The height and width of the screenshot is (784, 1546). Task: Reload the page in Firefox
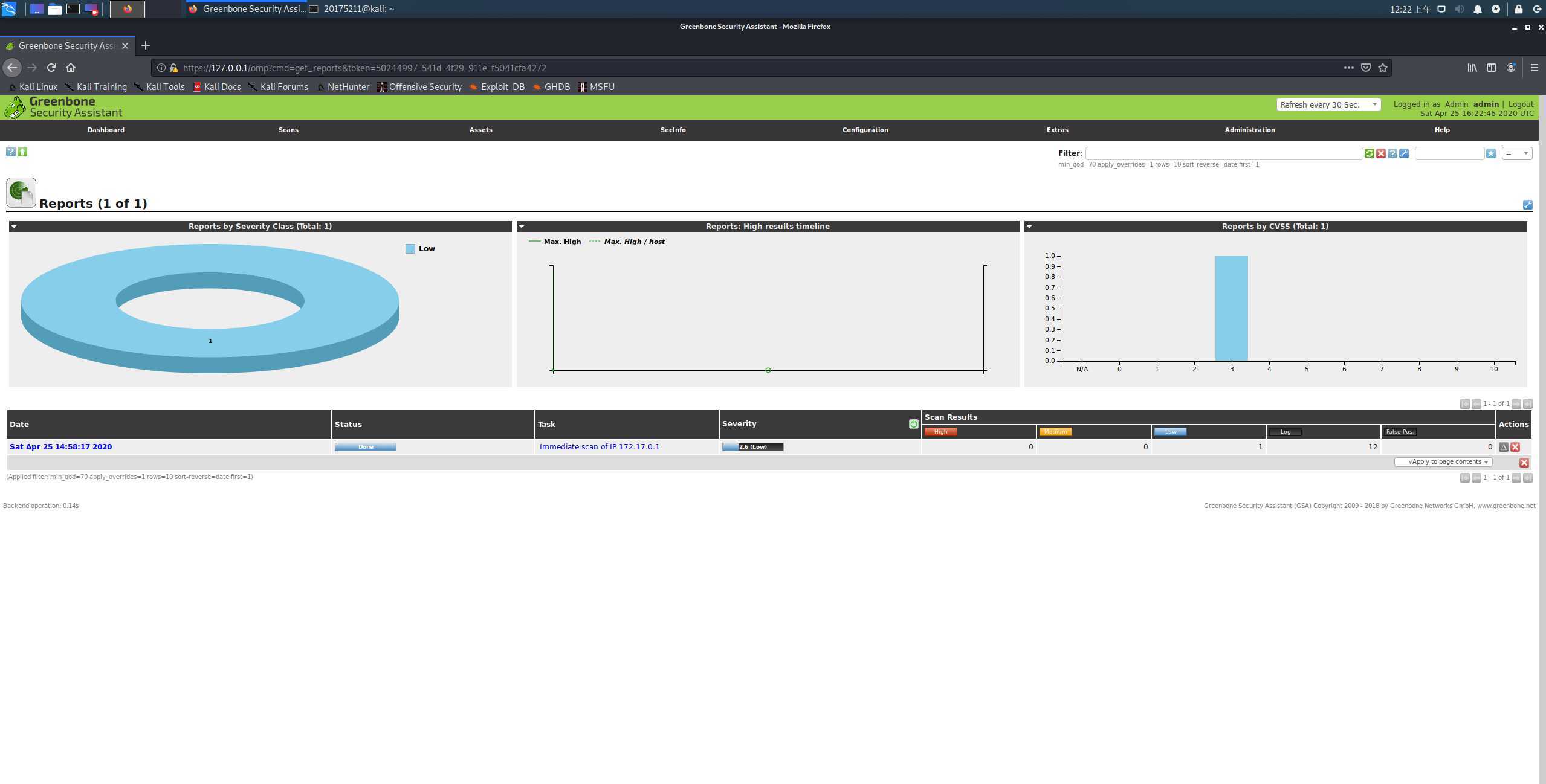click(51, 68)
